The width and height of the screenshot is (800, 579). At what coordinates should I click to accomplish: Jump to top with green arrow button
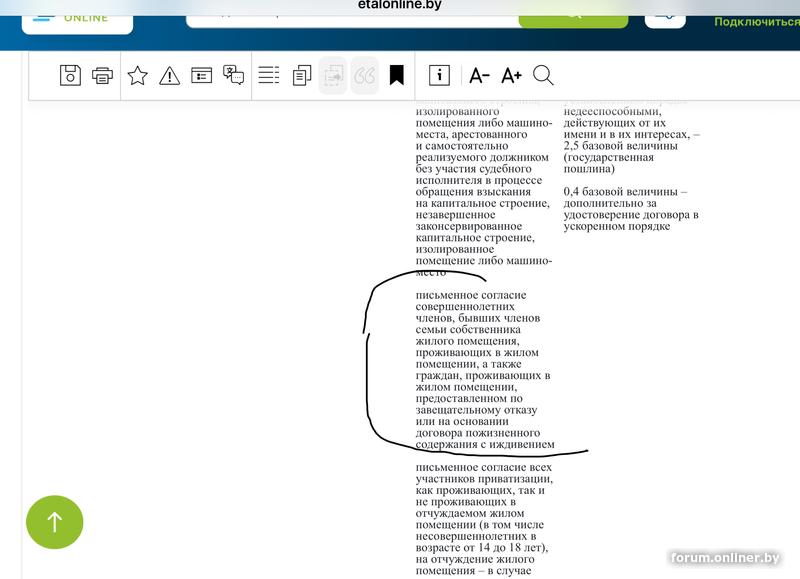tap(55, 522)
